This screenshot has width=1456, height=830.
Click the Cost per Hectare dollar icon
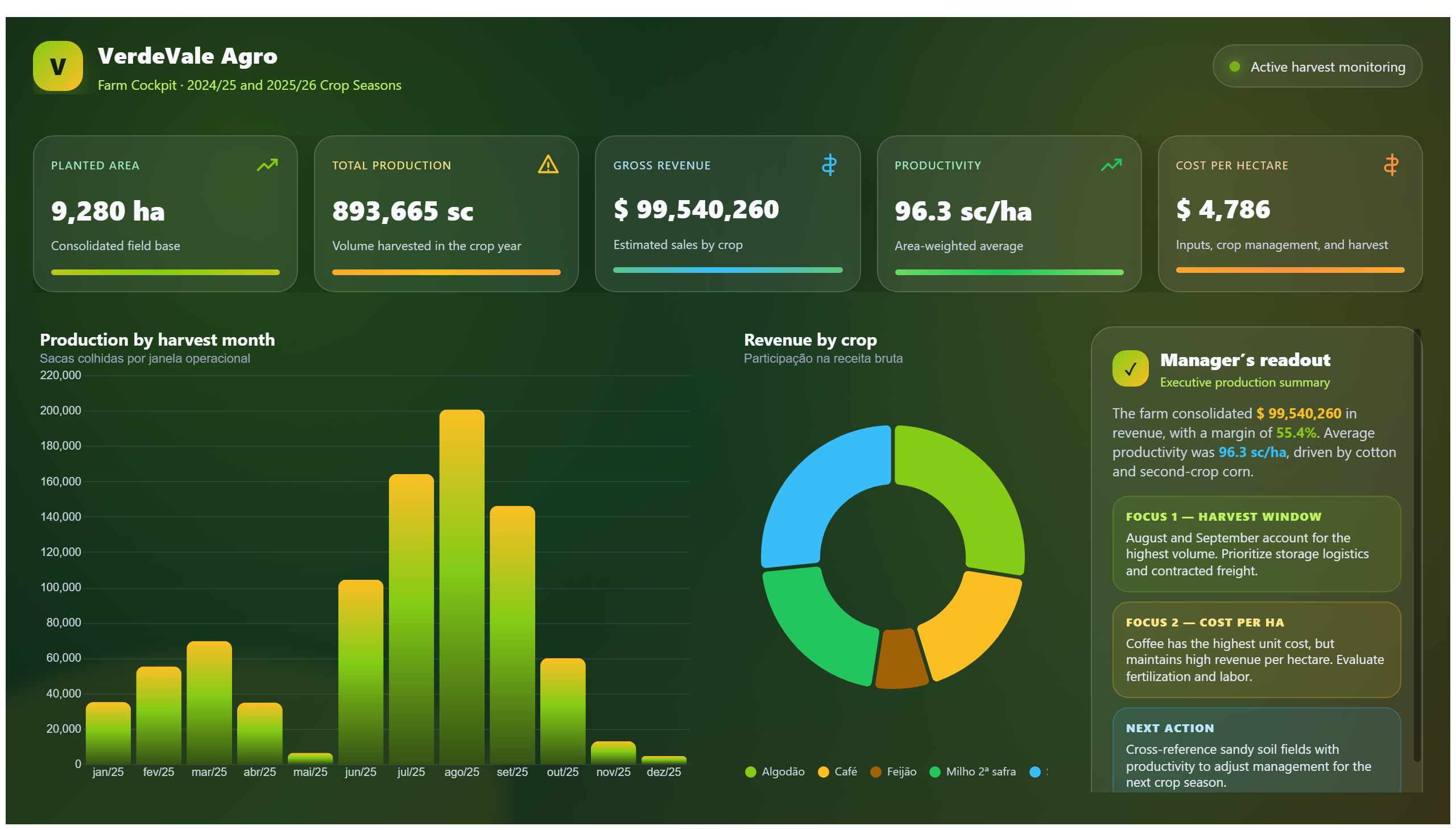click(1391, 165)
